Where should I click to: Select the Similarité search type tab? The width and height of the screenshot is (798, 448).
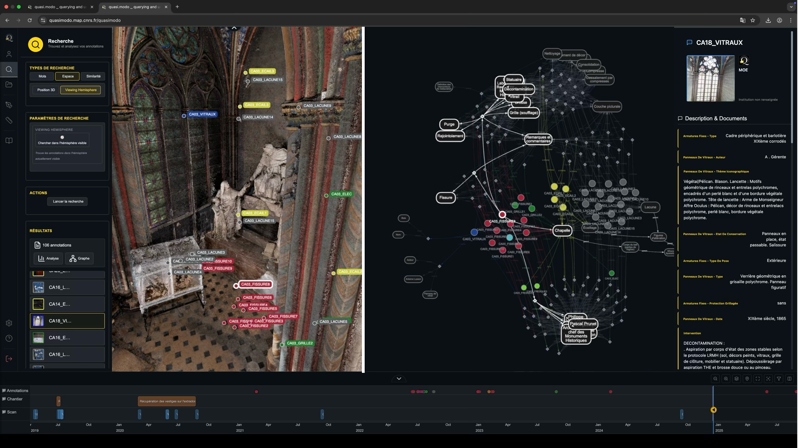tap(93, 76)
